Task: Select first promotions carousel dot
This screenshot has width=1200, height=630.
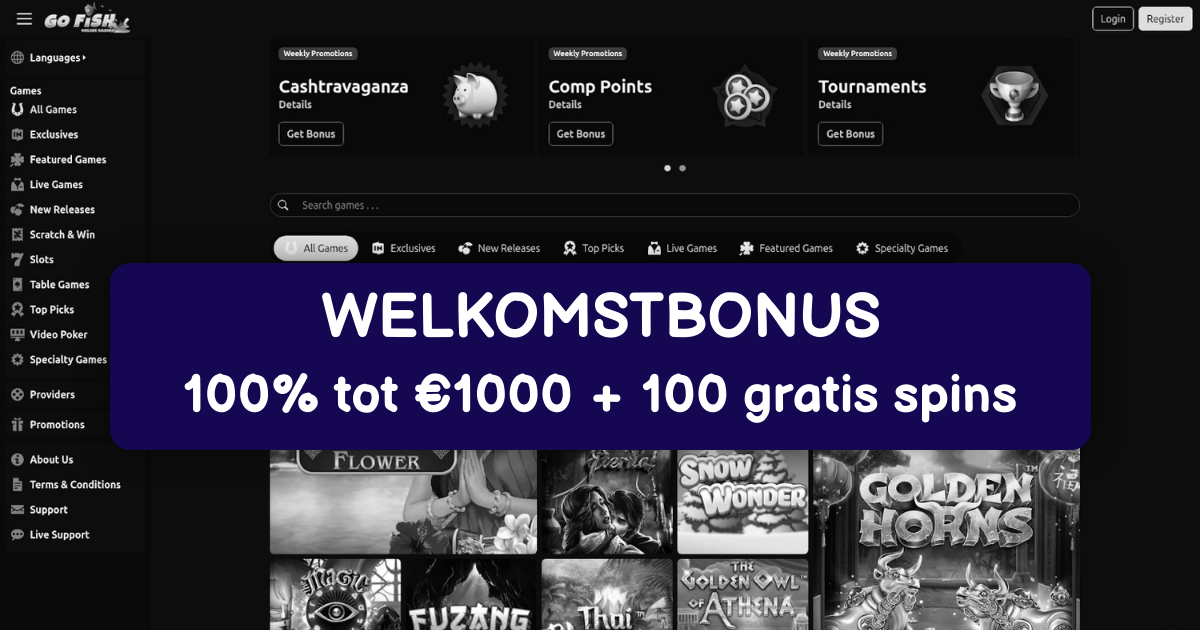Action: [x=667, y=168]
